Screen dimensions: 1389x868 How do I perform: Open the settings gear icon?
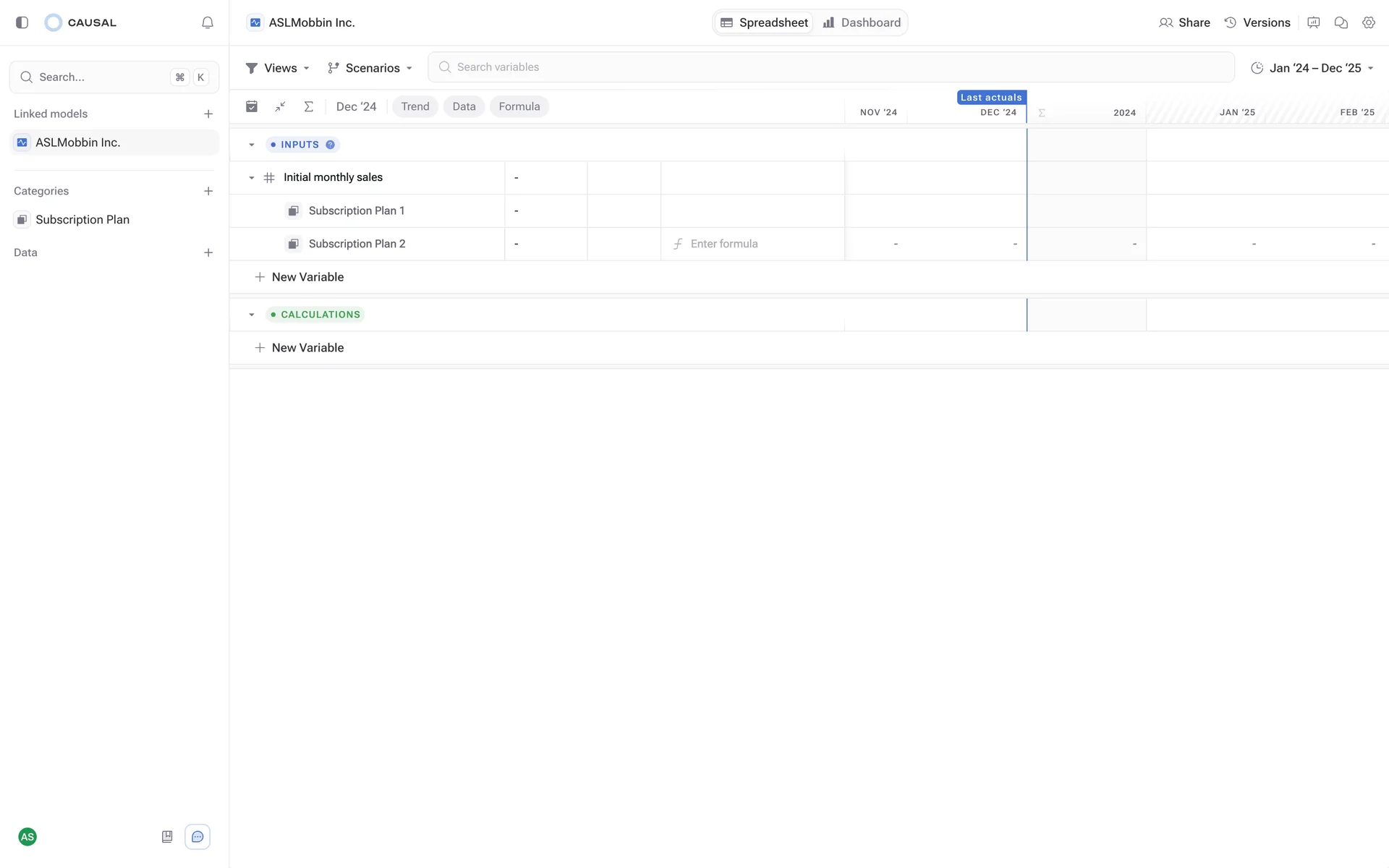click(1368, 22)
